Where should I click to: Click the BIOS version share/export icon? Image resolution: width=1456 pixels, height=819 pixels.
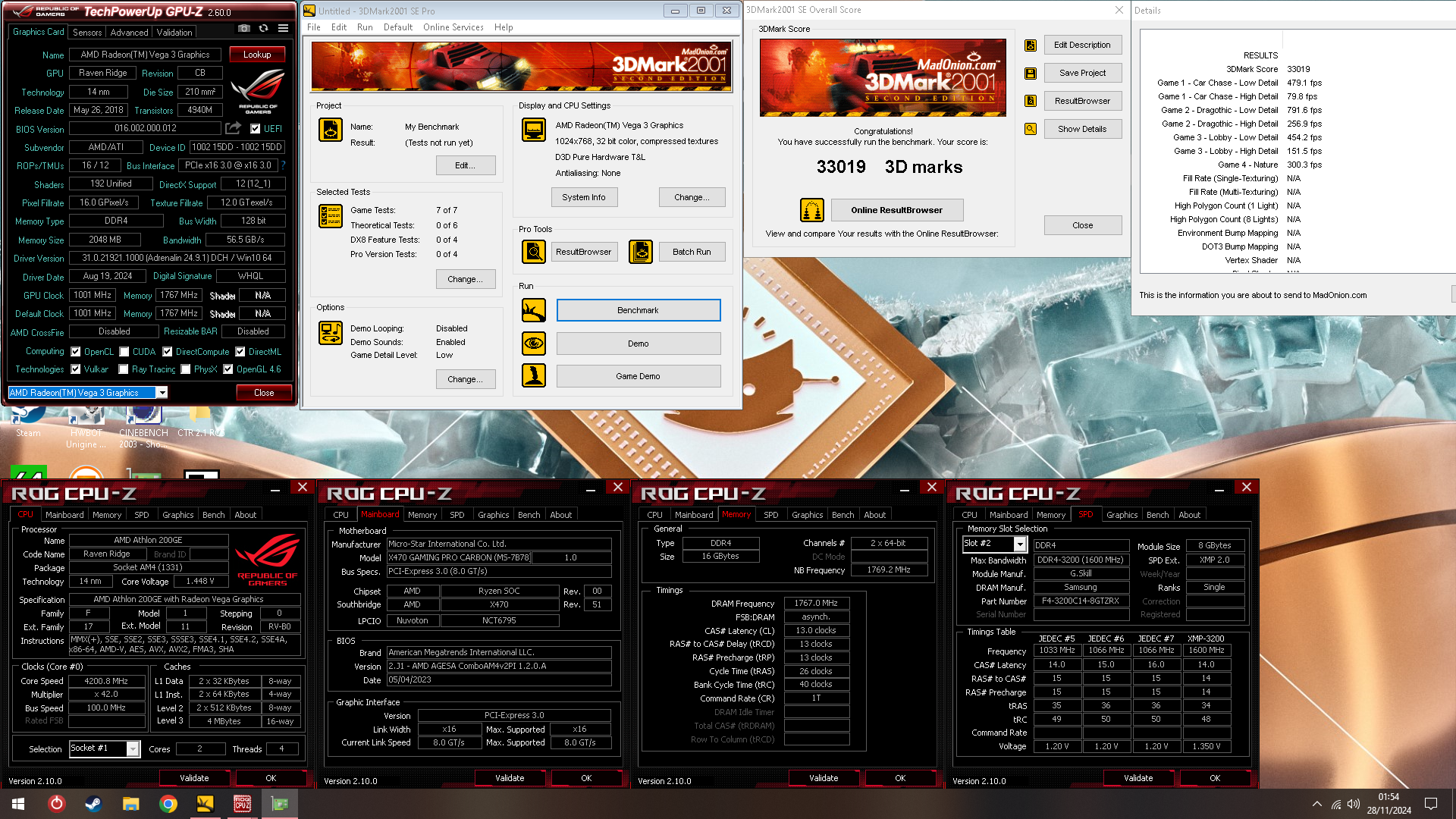pyautogui.click(x=234, y=128)
